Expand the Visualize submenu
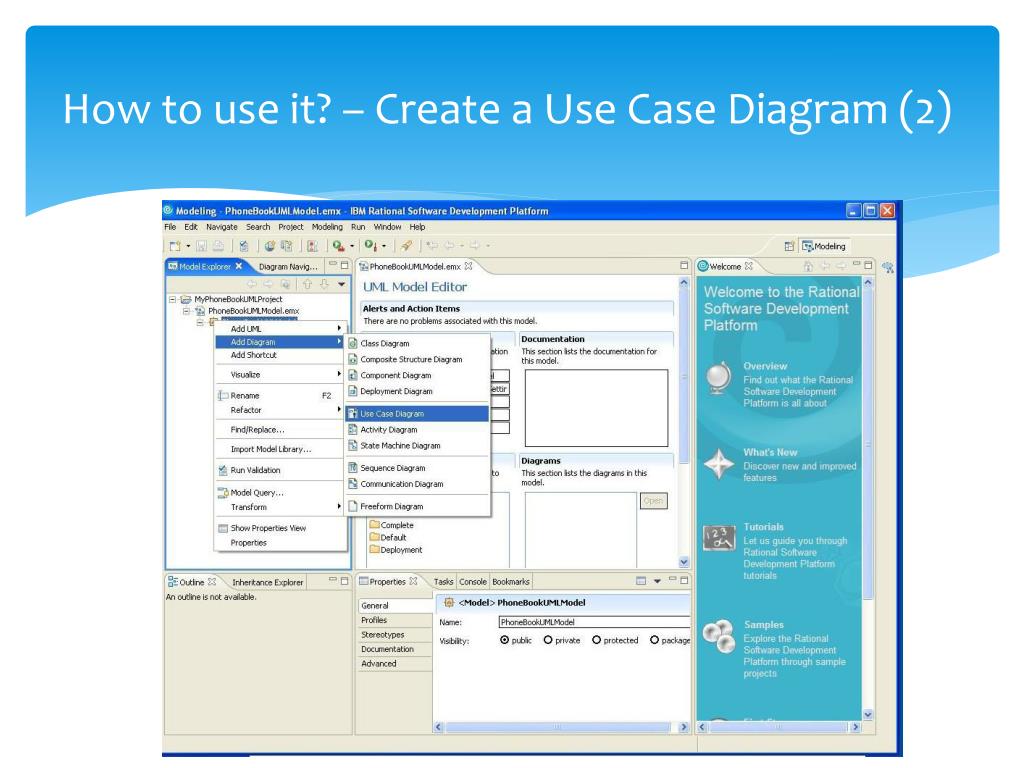This screenshot has width=1024, height=768. click(281, 374)
